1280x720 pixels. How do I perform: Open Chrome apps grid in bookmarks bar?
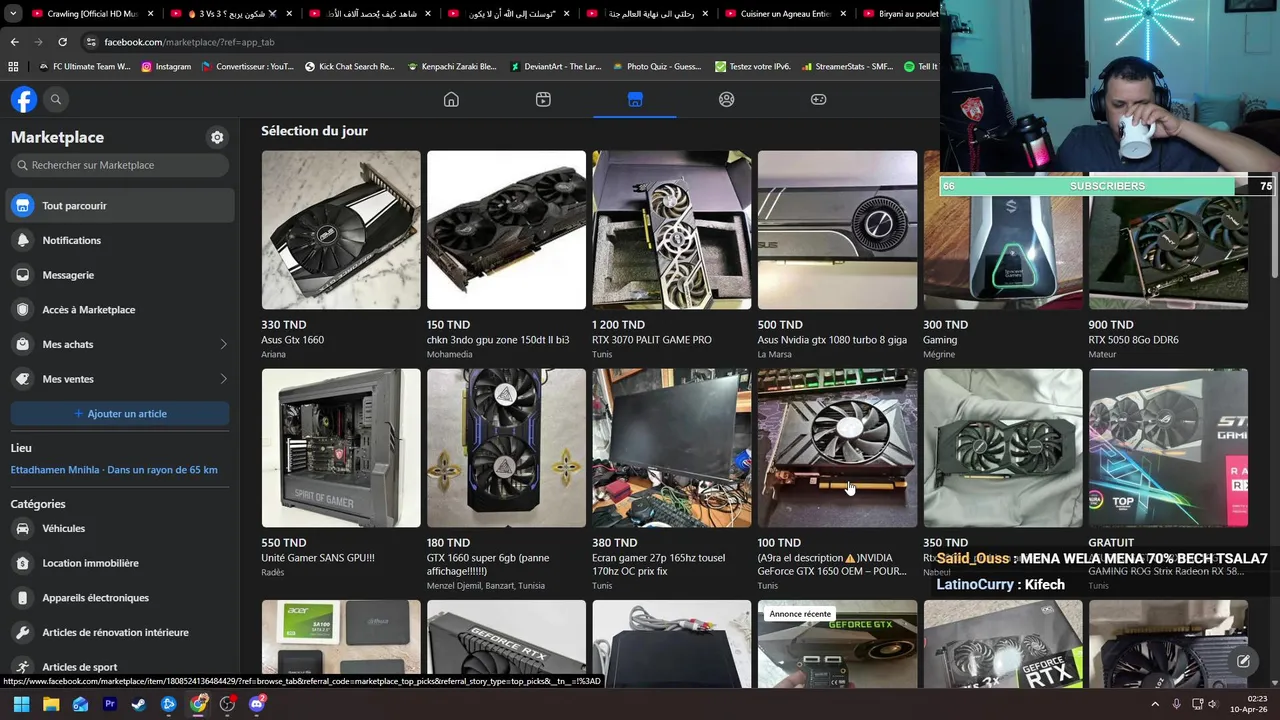tap(13, 66)
